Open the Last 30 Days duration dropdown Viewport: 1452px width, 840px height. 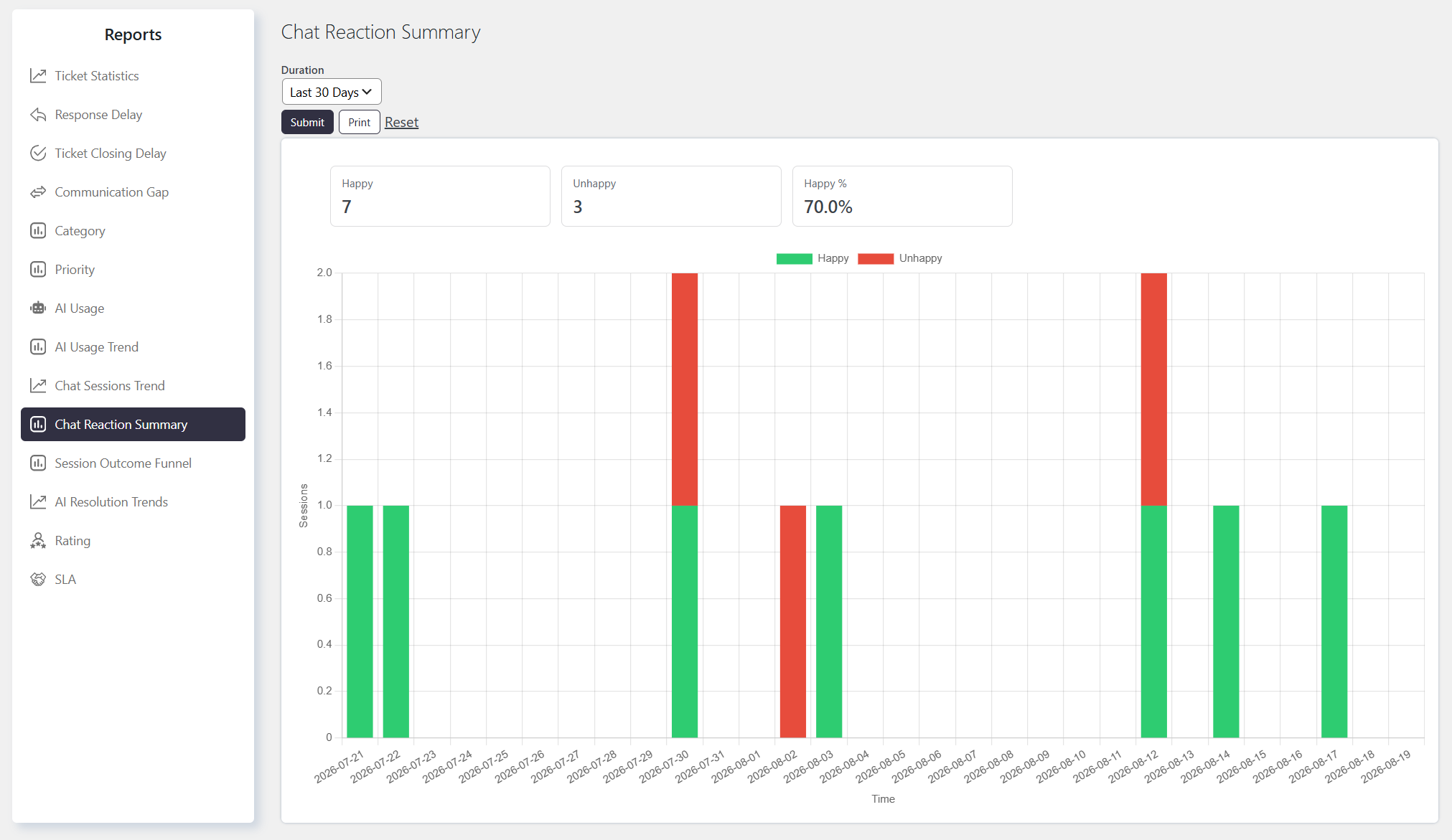coord(331,92)
